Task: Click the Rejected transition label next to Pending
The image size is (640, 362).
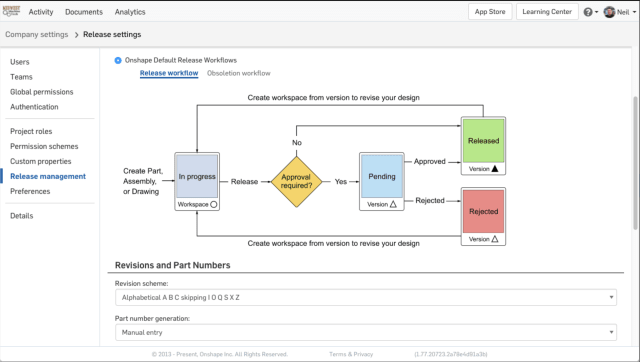Action: coord(430,200)
